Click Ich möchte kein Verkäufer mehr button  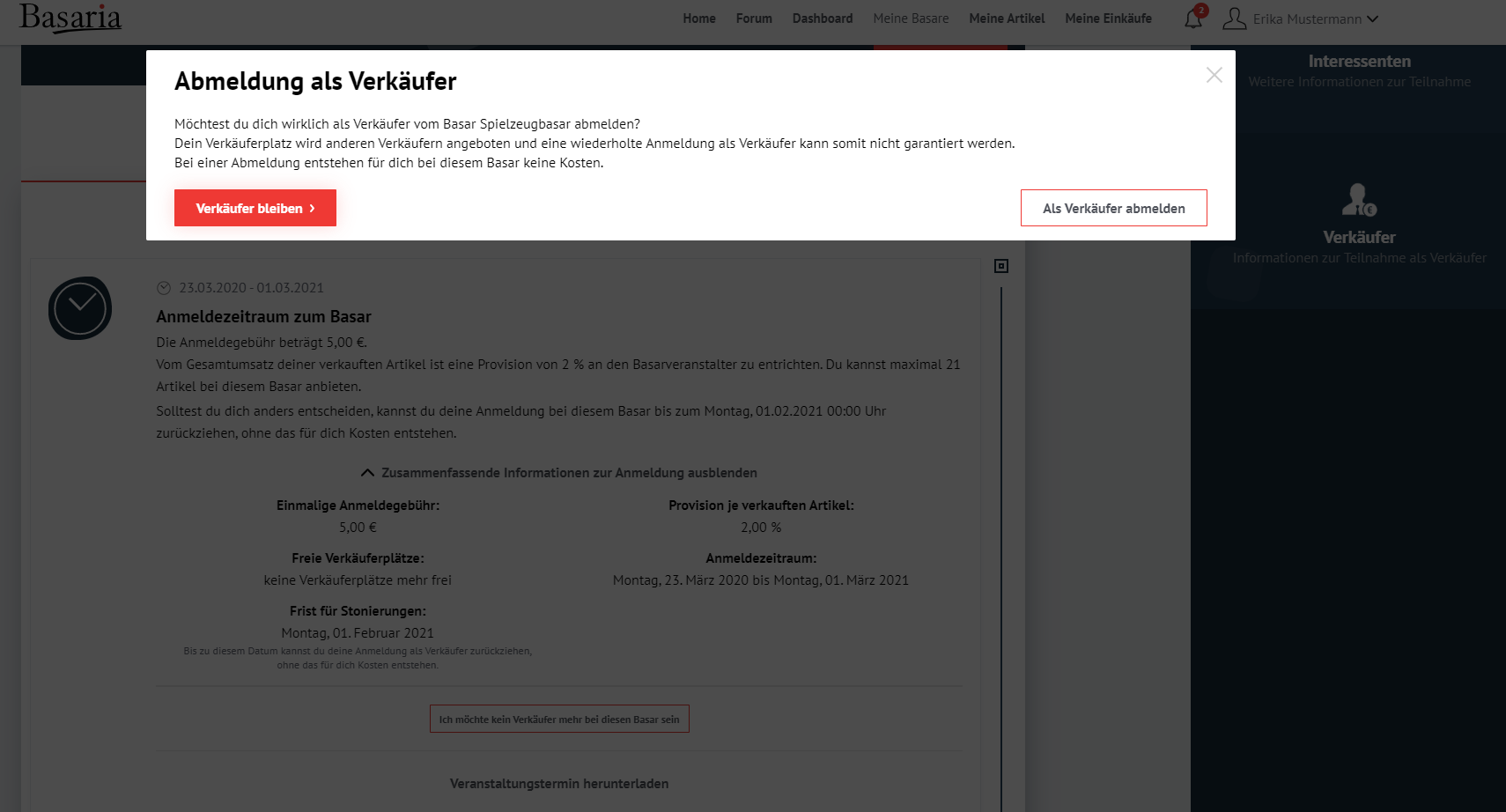559,720
